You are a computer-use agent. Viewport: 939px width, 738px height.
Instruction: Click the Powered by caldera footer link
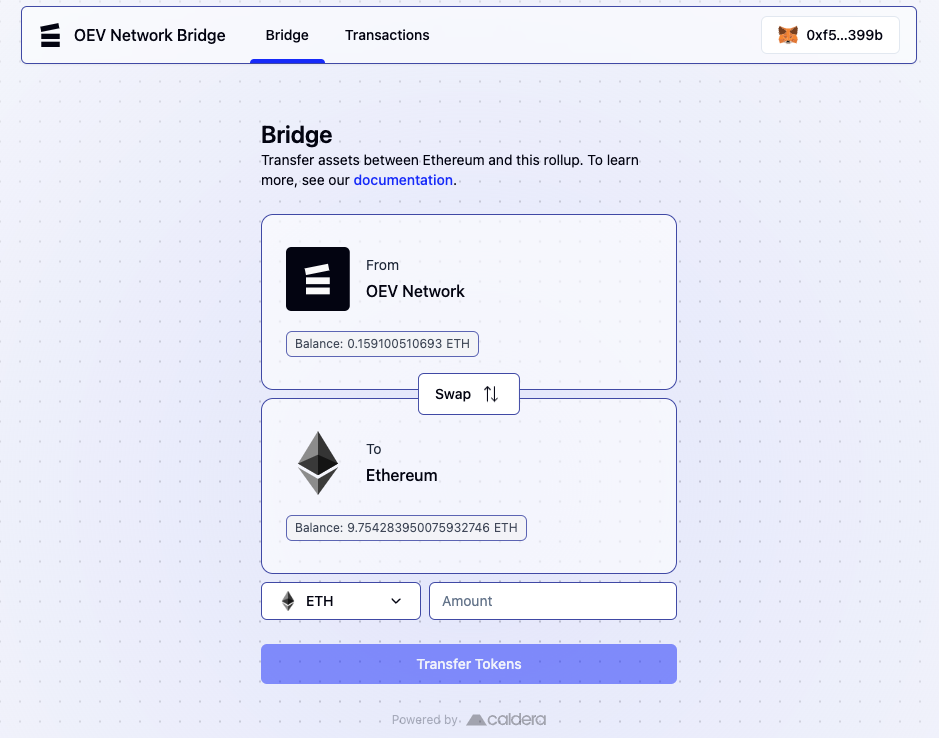pyautogui.click(x=469, y=719)
